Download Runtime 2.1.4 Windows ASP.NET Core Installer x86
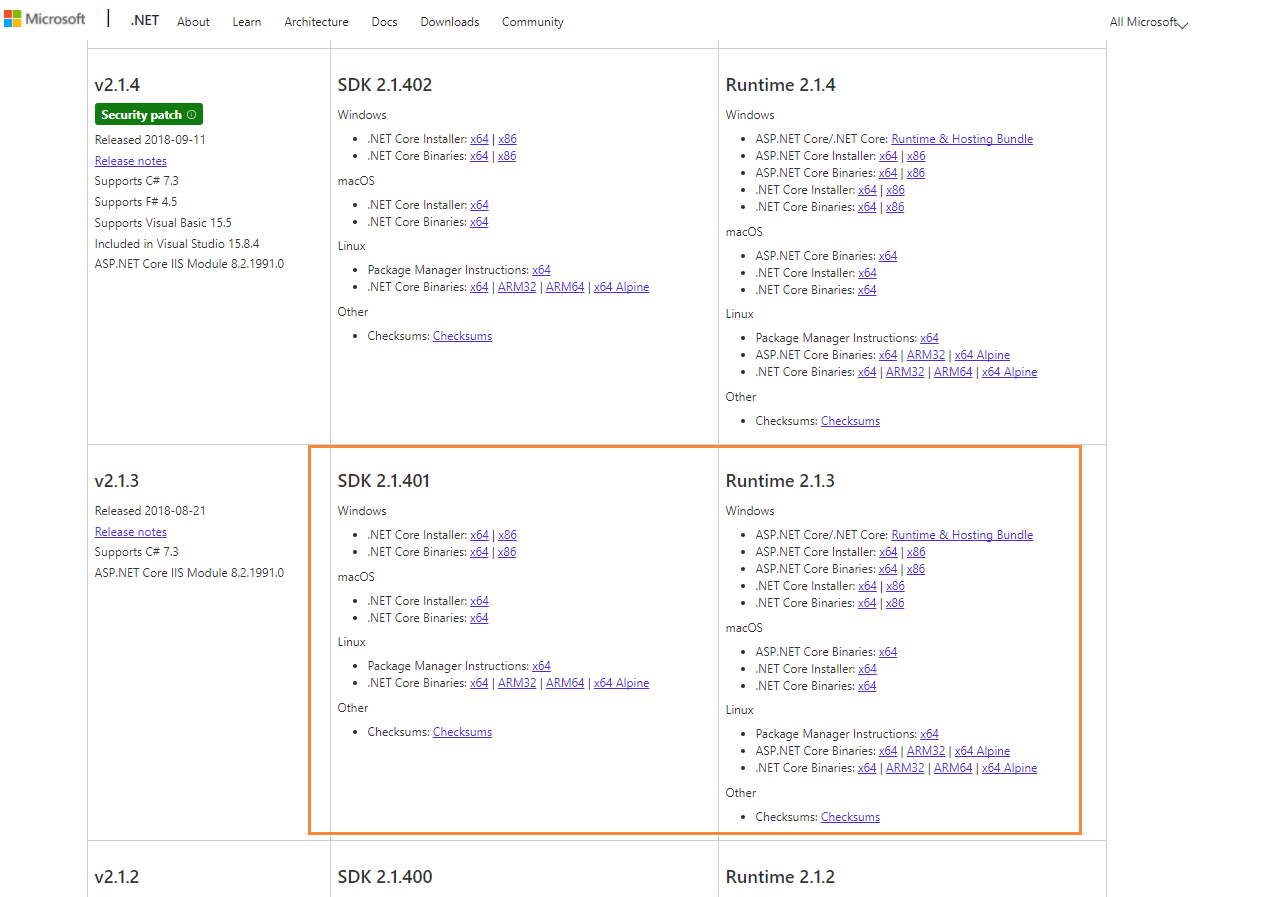Viewport: 1275px width, 897px height. (x=916, y=156)
